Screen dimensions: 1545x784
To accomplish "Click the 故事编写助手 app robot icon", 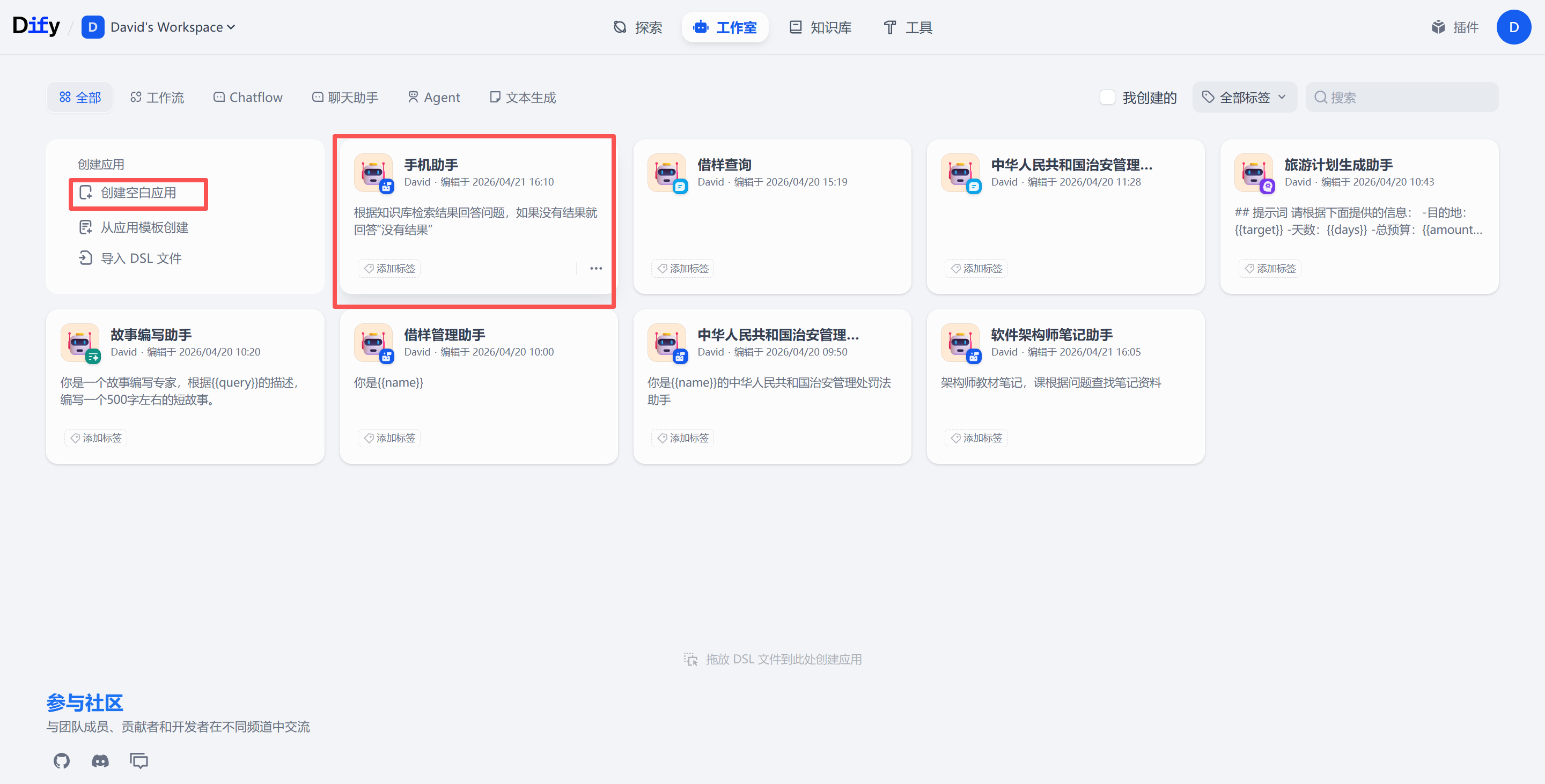I will point(80,343).
